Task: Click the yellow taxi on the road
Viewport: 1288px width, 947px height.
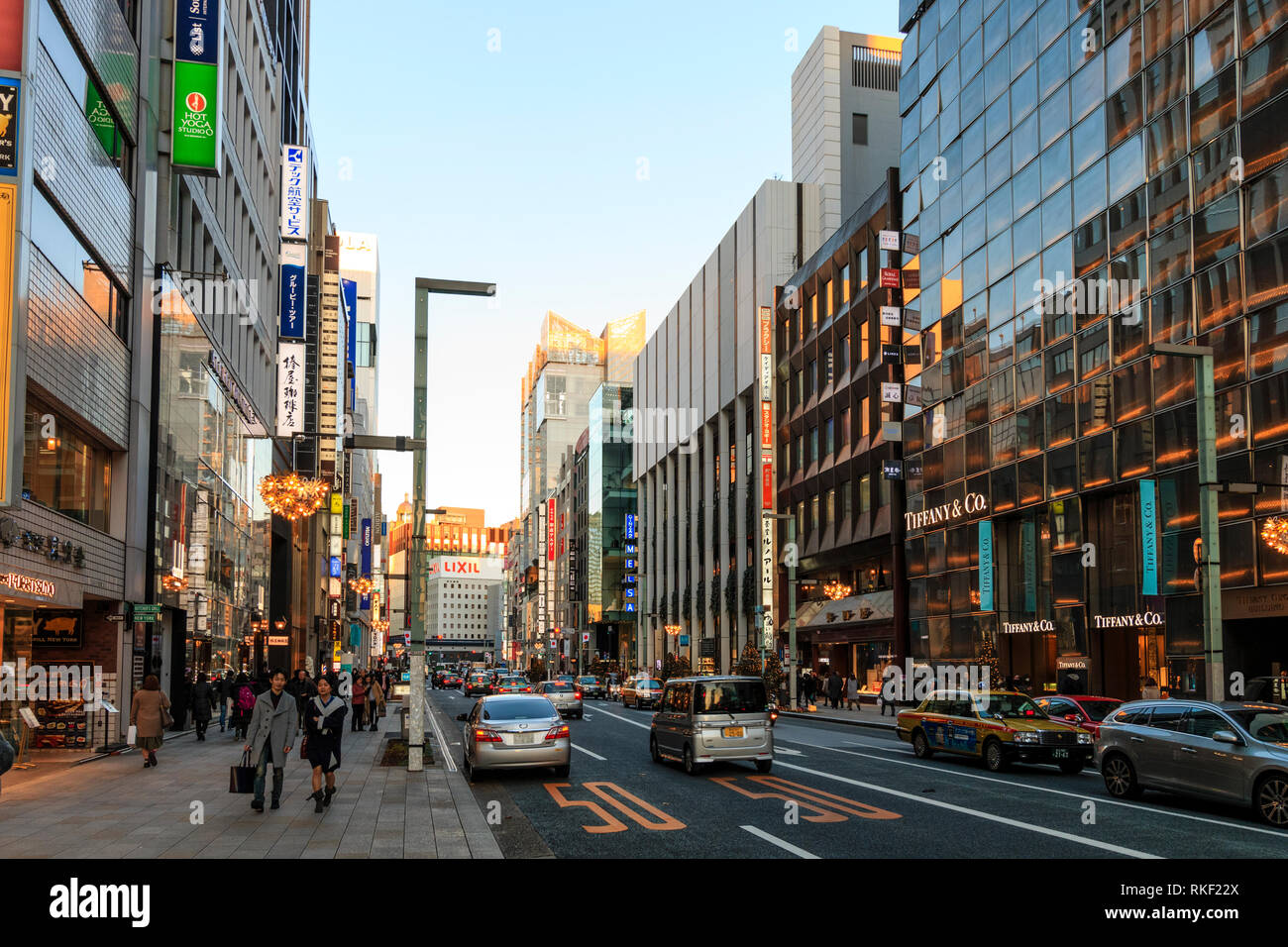Action: [993, 729]
